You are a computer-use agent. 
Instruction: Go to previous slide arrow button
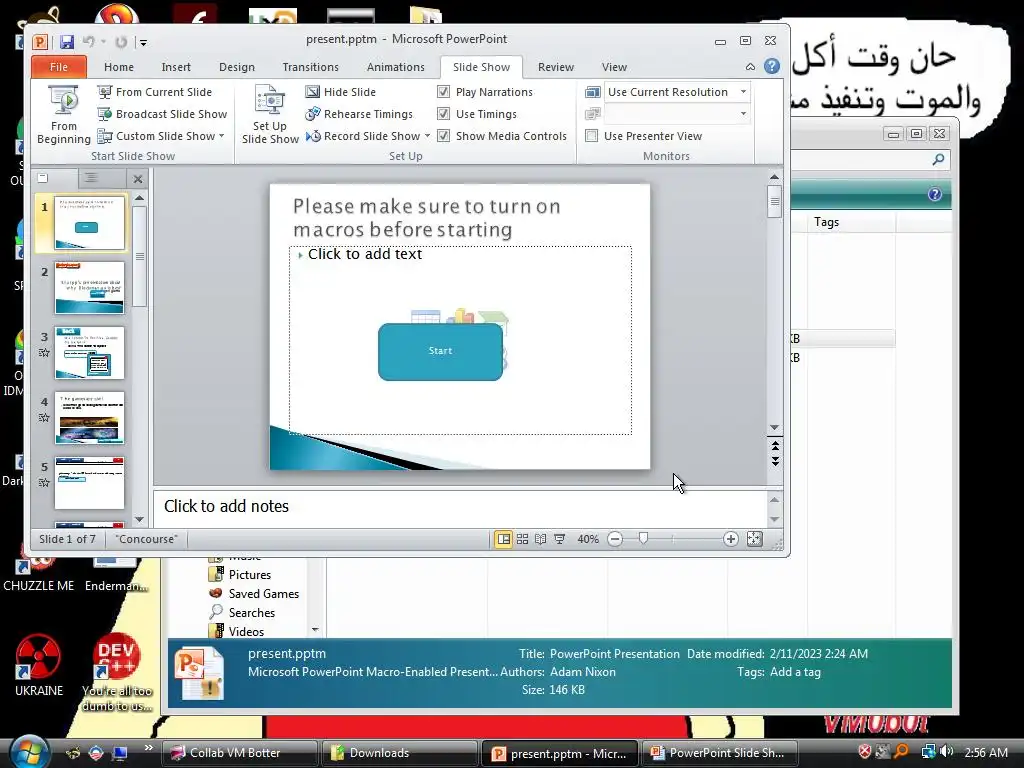click(775, 446)
